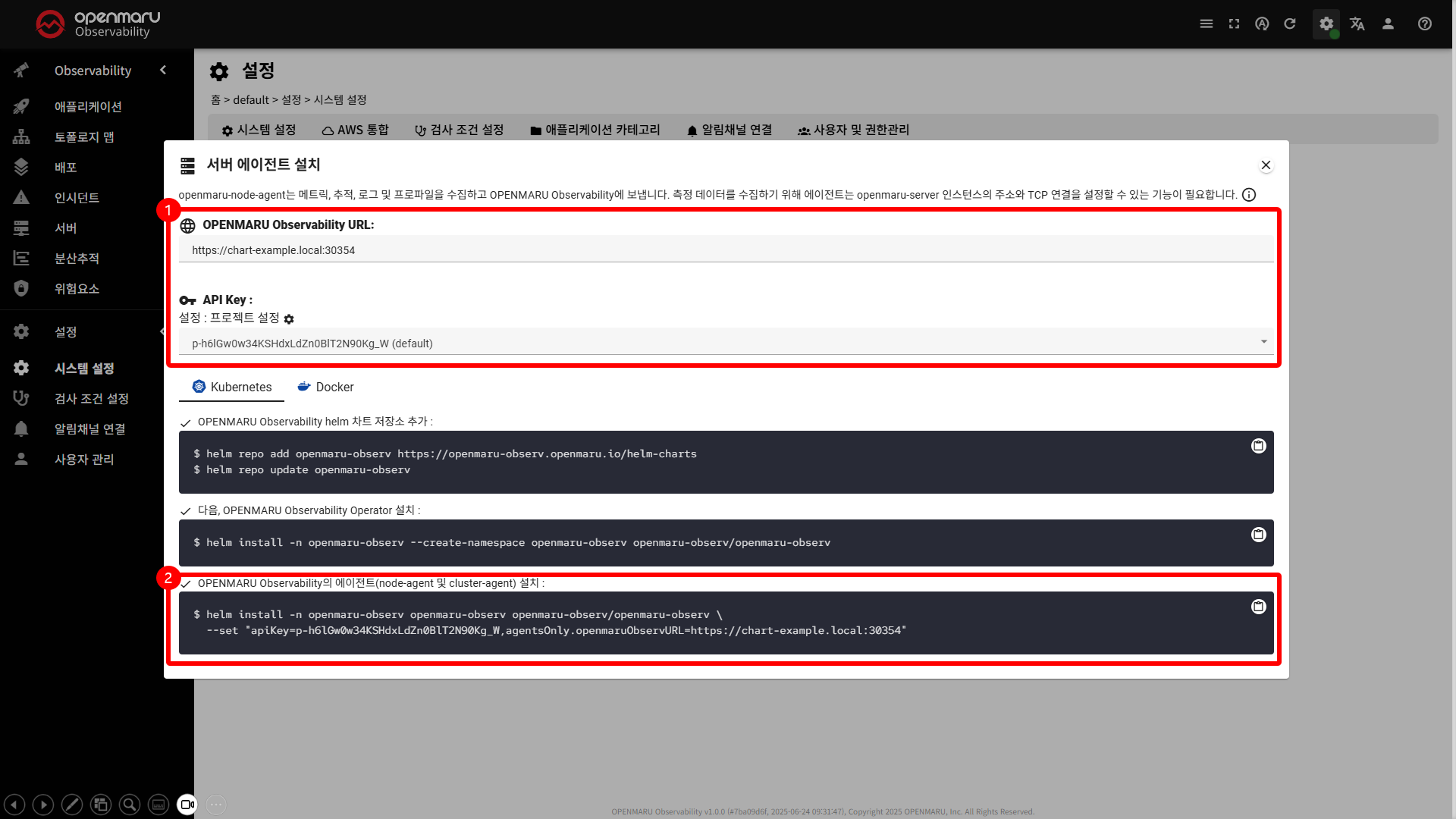Click the info icon beside the description
The width and height of the screenshot is (1456, 819).
pyautogui.click(x=1249, y=195)
